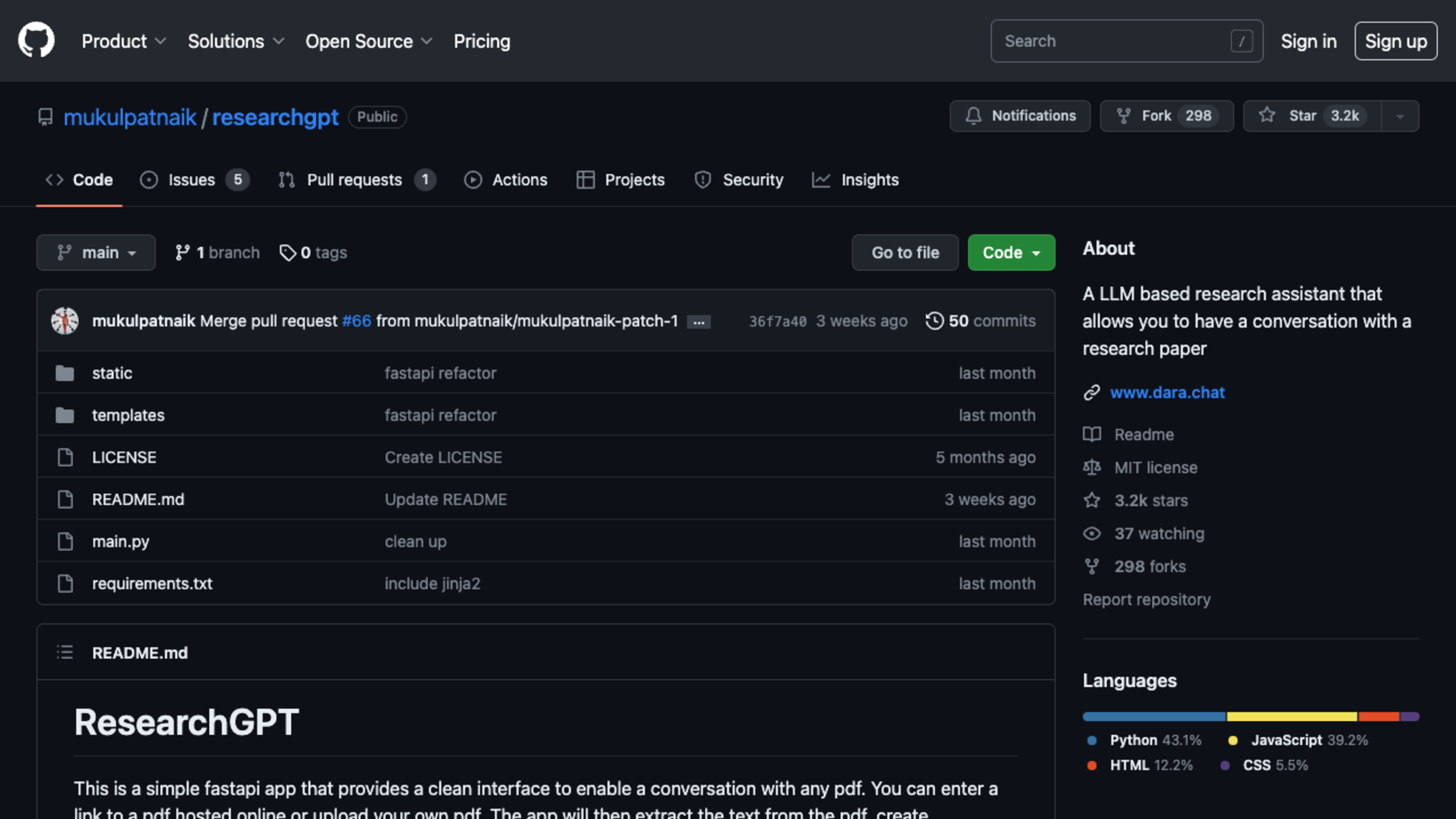The height and width of the screenshot is (819, 1456).
Task: Open the main branch selector dropdown
Action: point(96,253)
